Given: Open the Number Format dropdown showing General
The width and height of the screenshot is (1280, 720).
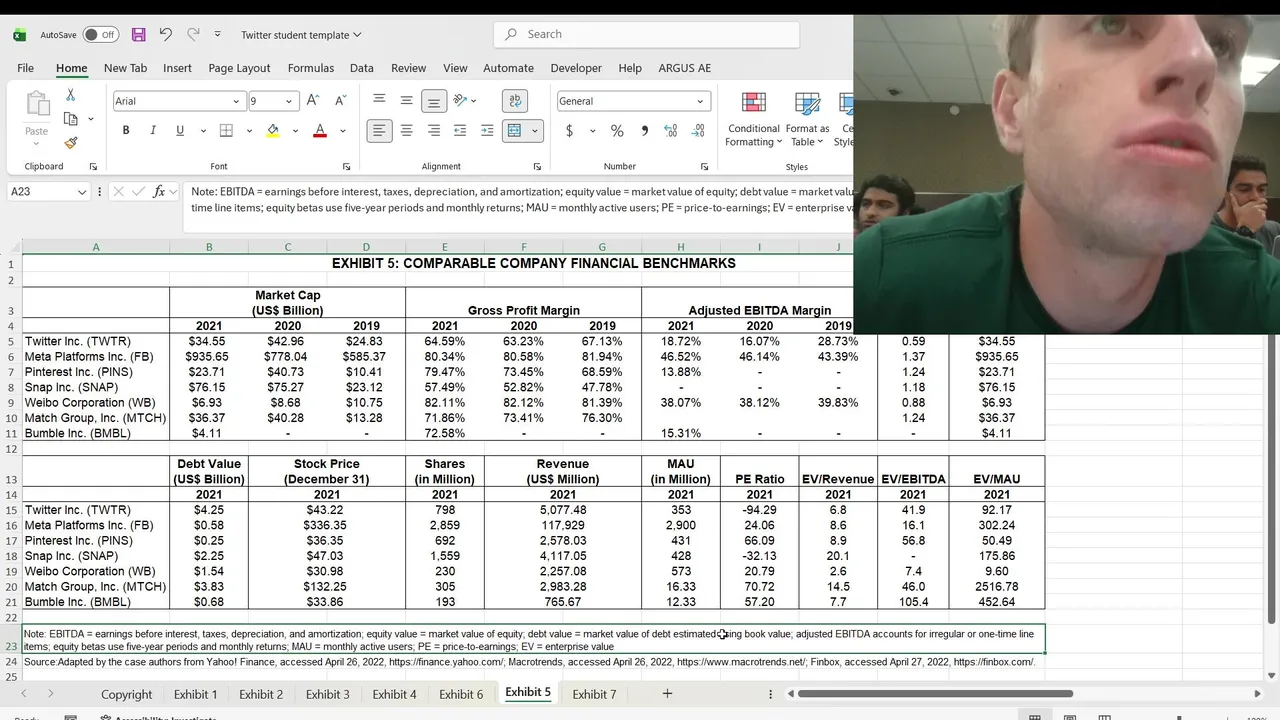Looking at the screenshot, I should click(700, 101).
